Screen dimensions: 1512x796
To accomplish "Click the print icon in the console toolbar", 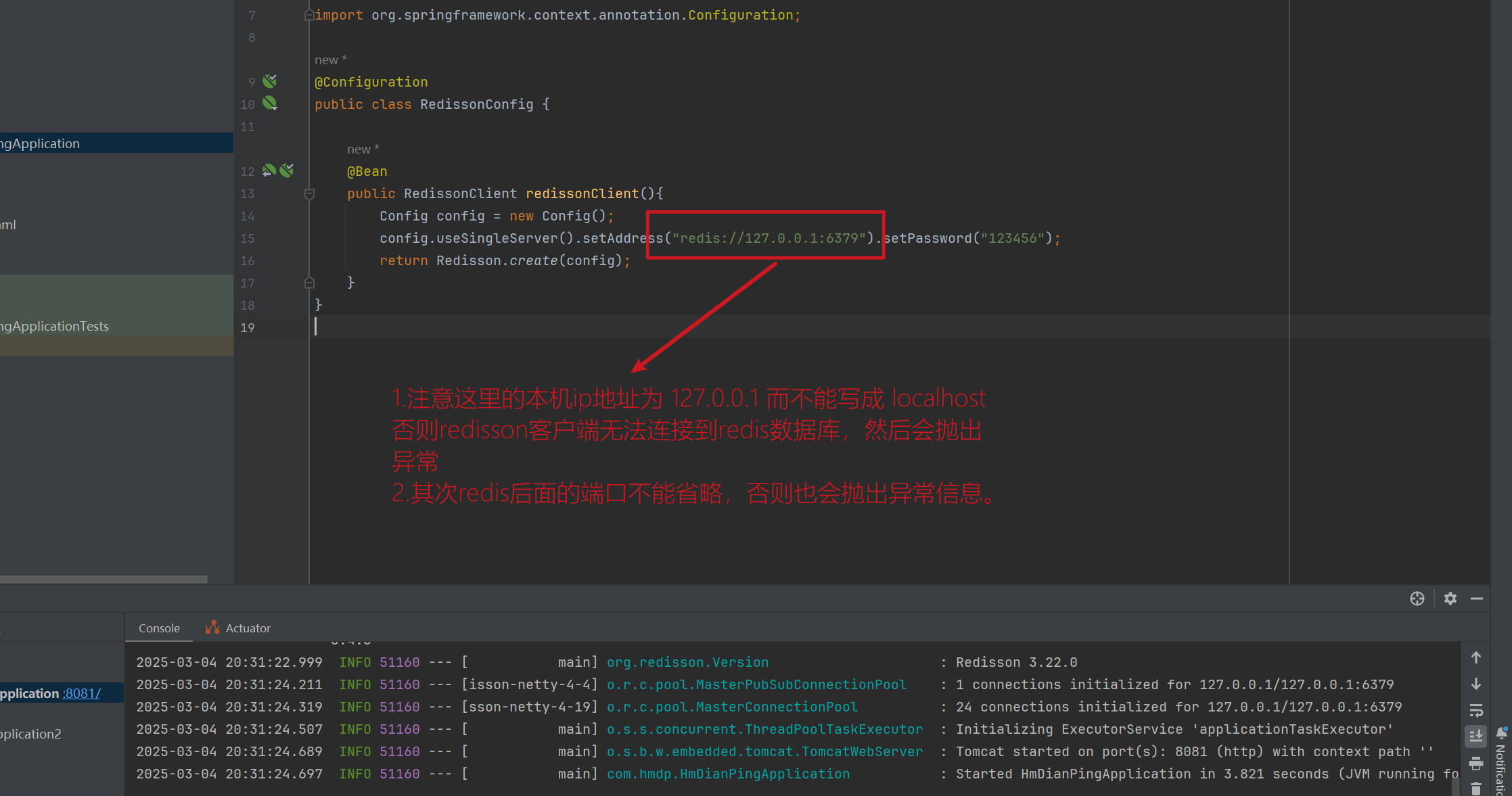I will [x=1476, y=764].
